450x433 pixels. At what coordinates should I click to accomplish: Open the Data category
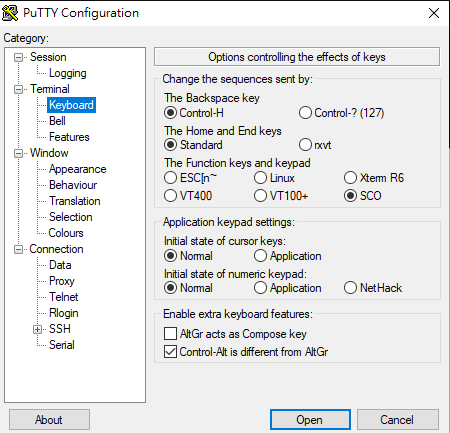[x=60, y=265]
